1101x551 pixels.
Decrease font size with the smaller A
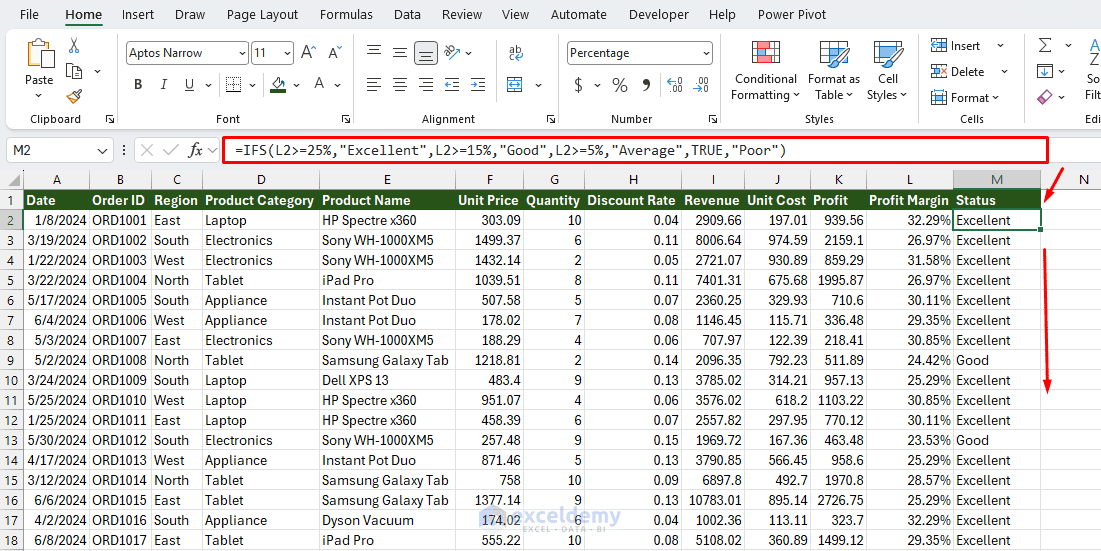coord(335,53)
